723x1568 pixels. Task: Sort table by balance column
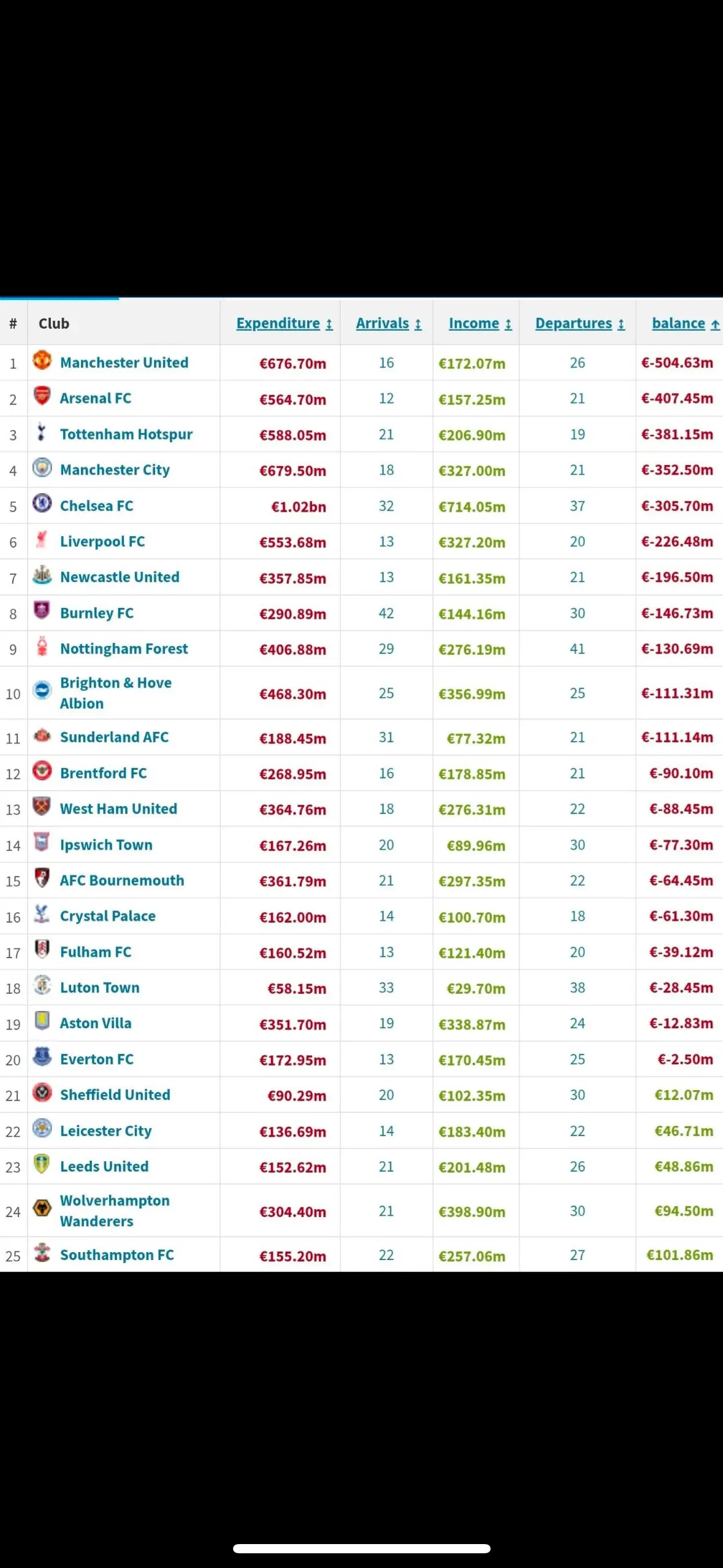click(x=685, y=323)
